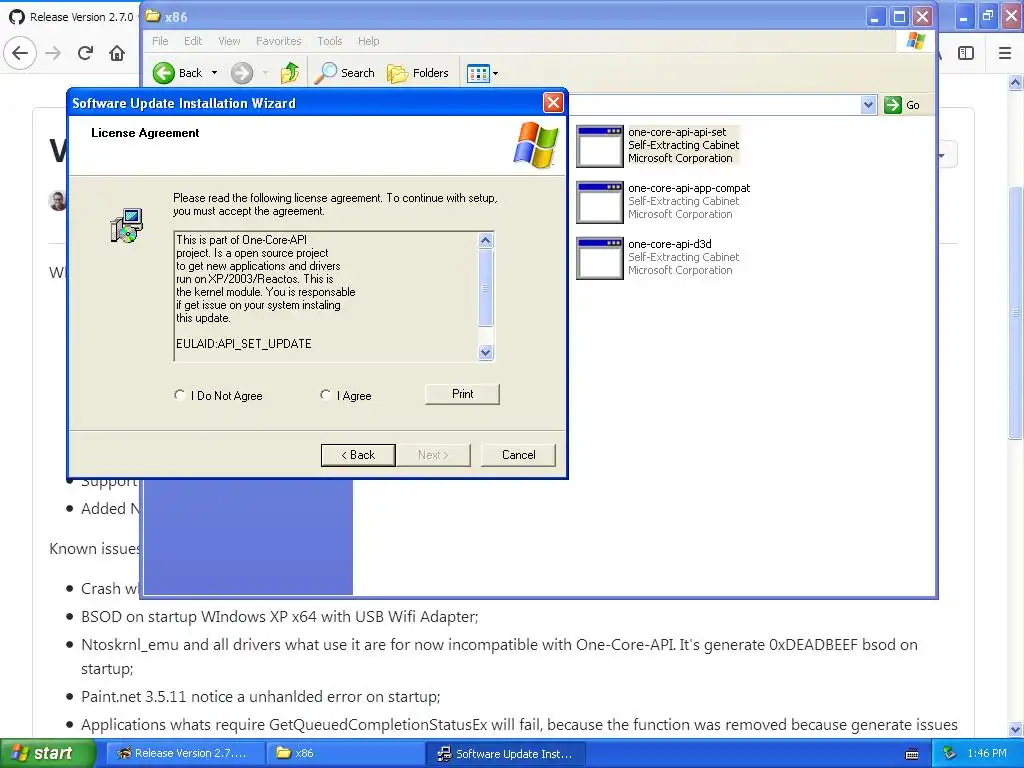This screenshot has height=768, width=1024.
Task: Open the Windows Start menu
Action: point(47,754)
